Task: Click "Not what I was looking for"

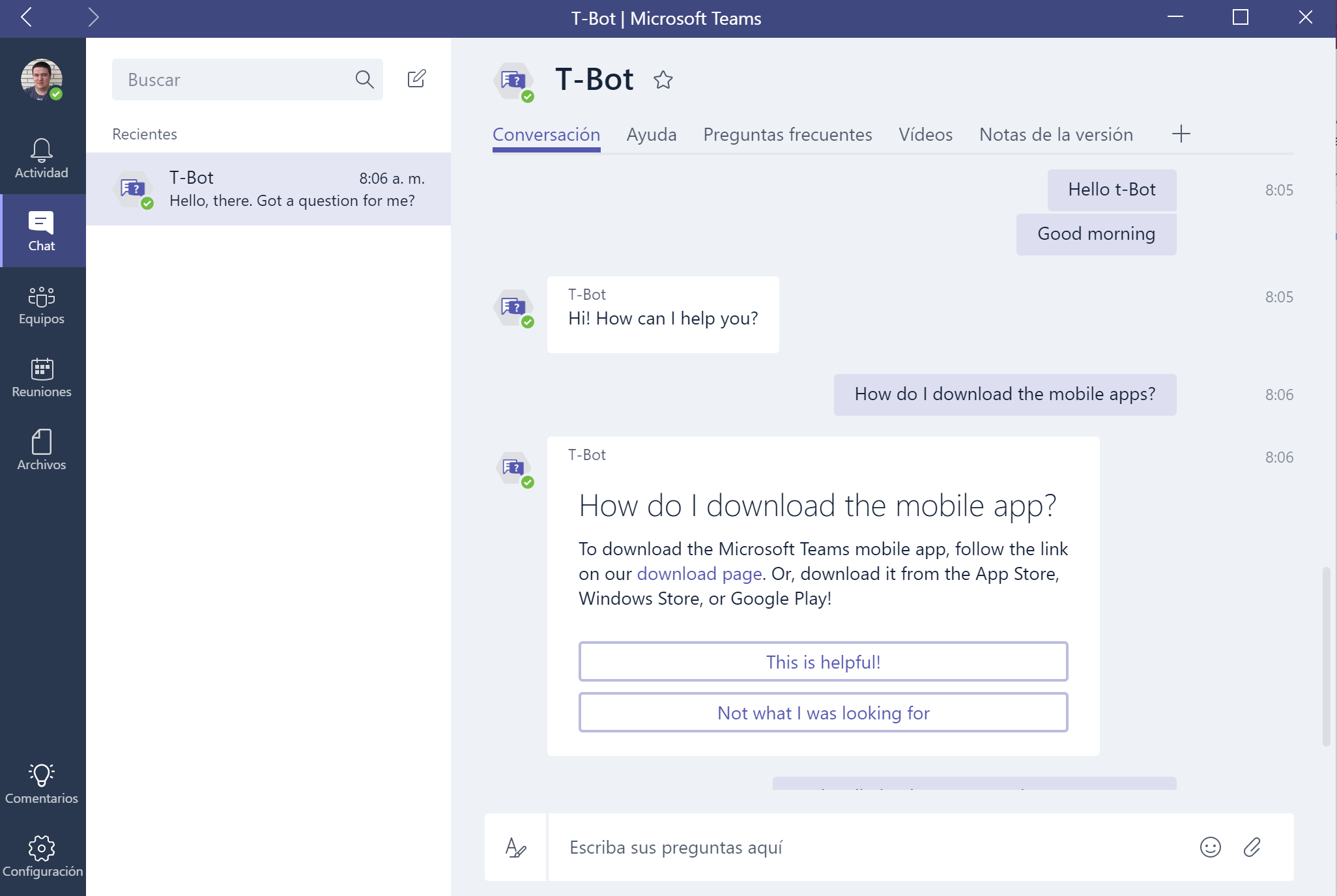Action: pos(823,713)
